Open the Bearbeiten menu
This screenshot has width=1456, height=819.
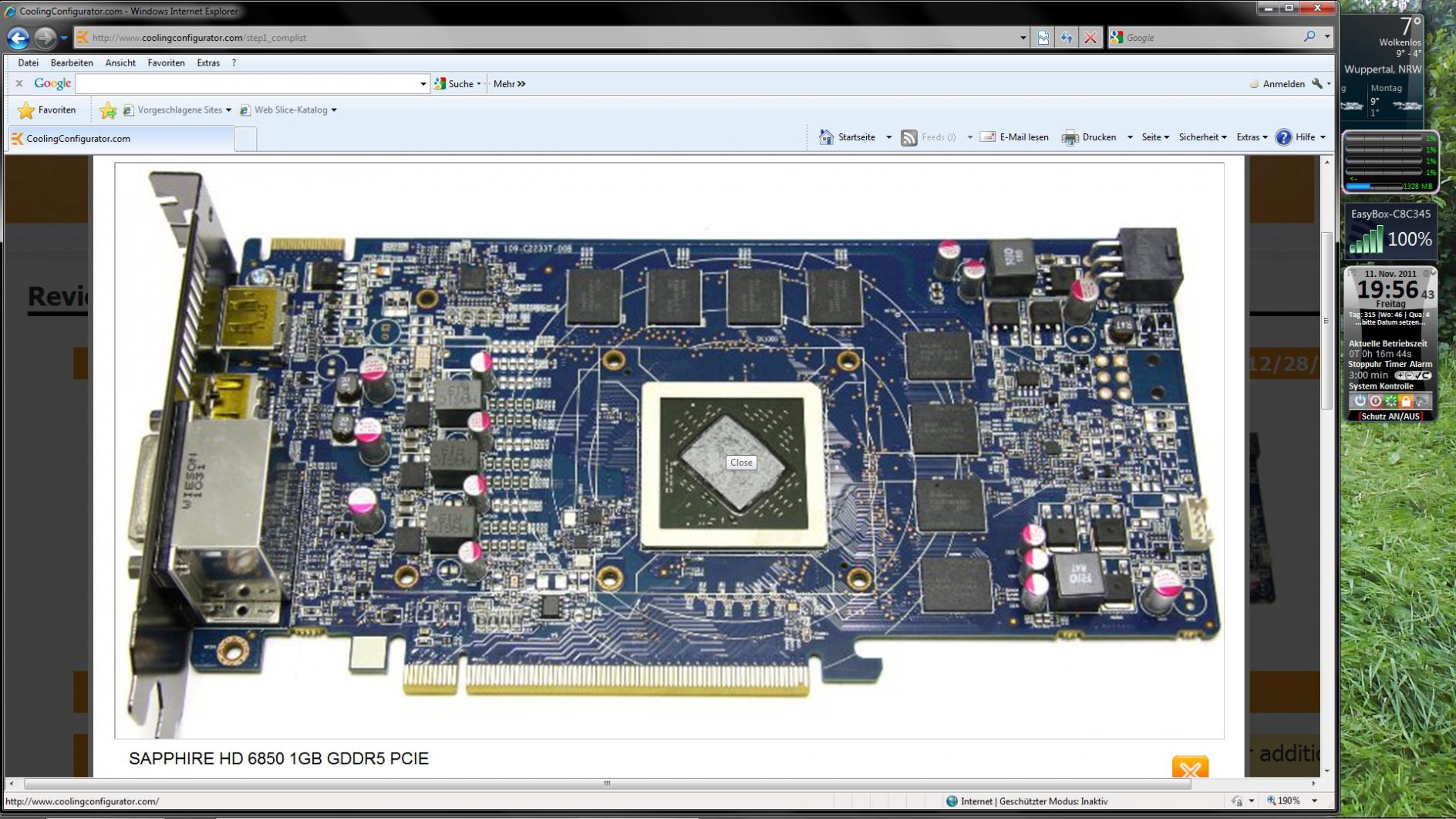coord(72,62)
